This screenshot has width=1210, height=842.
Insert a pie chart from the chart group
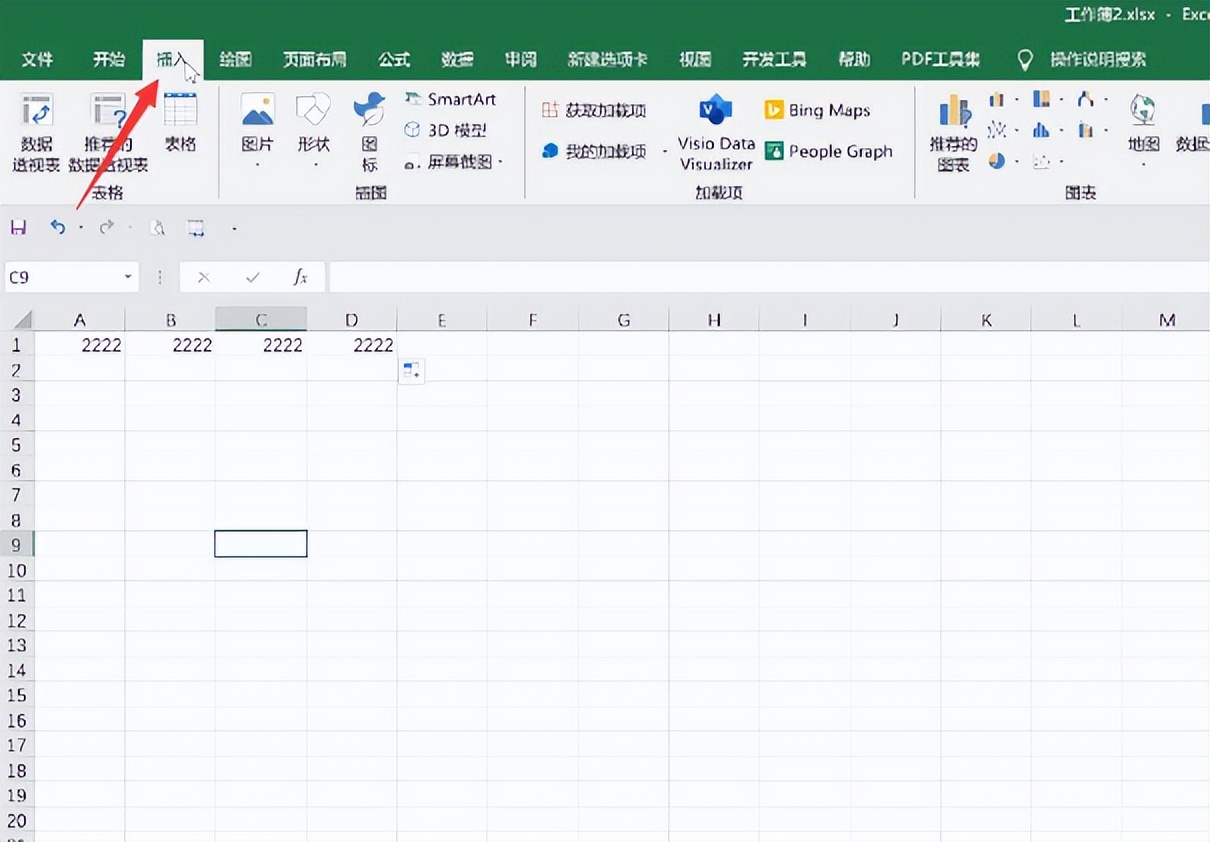[x=997, y=160]
